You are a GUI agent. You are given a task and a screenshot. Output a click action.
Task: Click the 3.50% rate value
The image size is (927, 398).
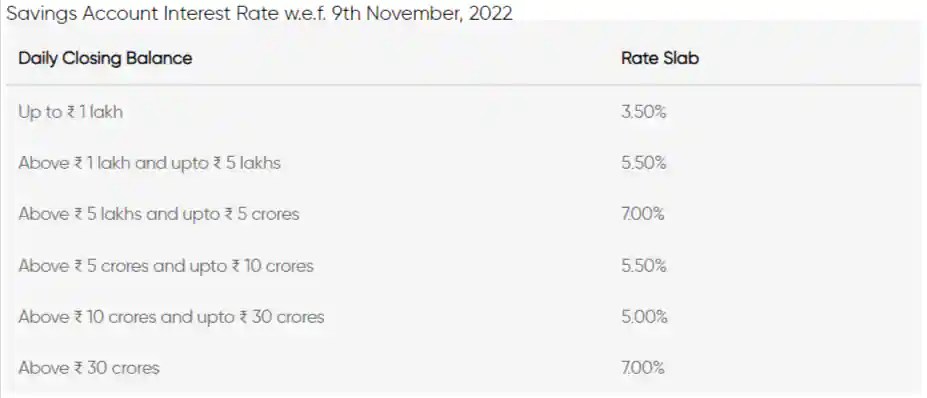tap(644, 112)
